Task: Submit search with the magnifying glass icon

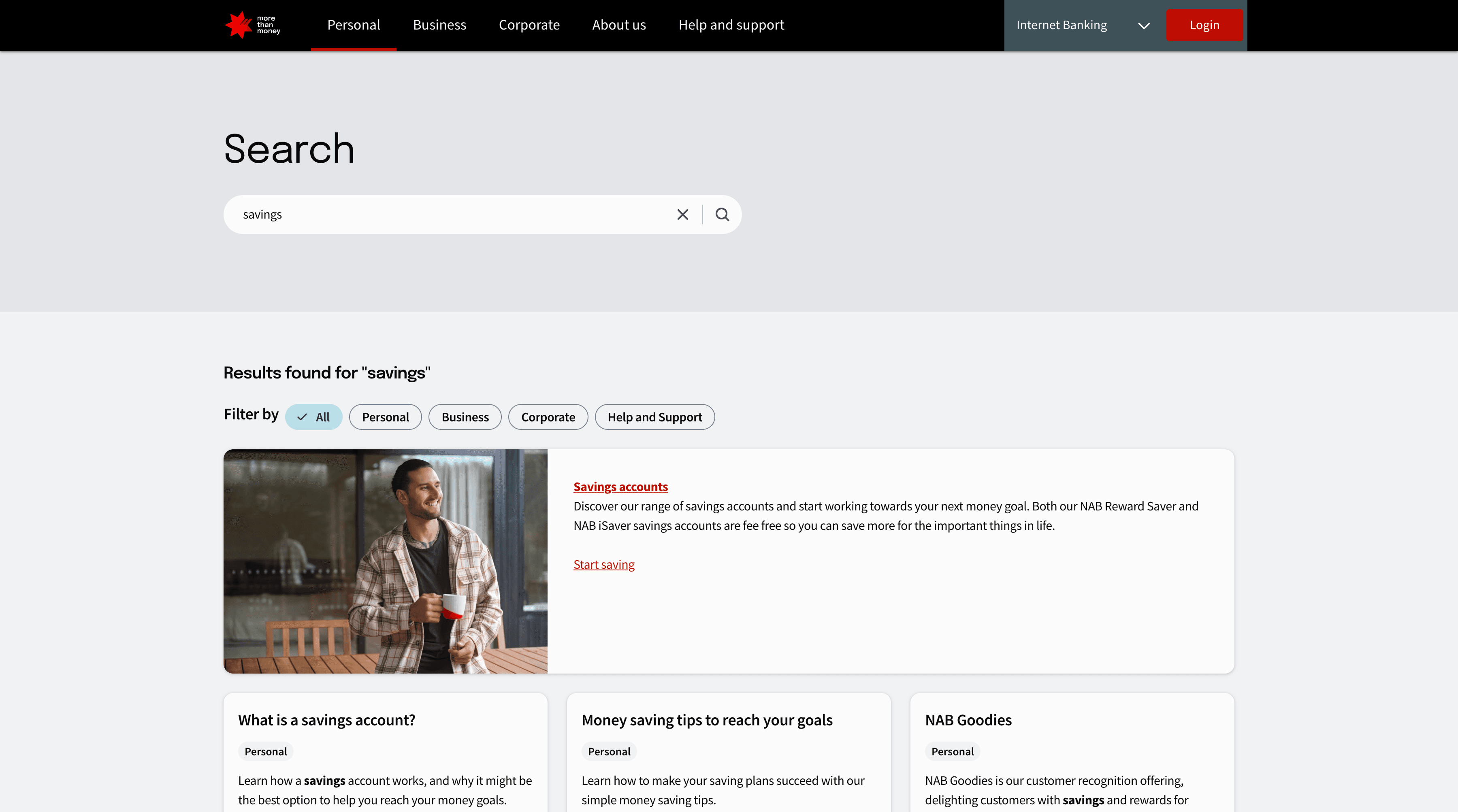Action: click(x=722, y=215)
